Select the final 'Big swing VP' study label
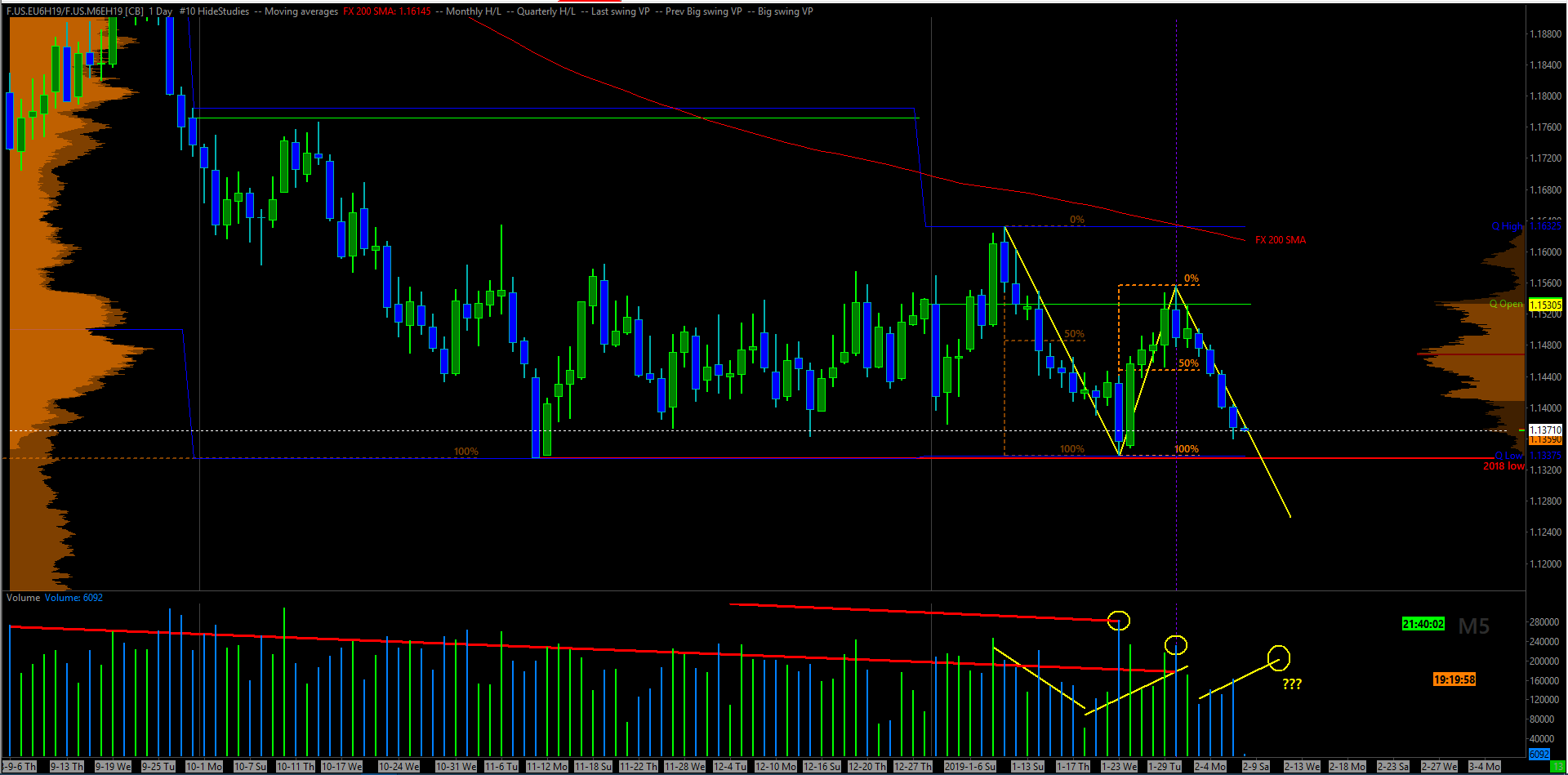1568x775 pixels. pyautogui.click(x=786, y=11)
